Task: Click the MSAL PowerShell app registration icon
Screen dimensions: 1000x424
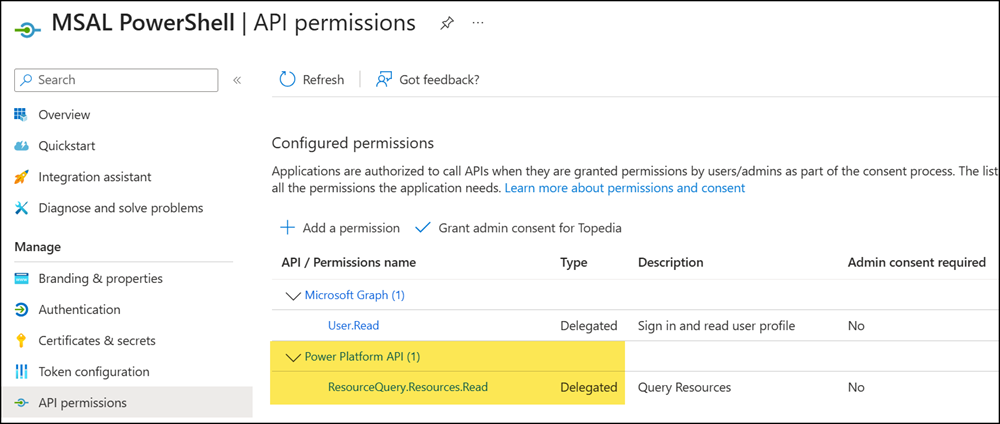Action: tap(27, 30)
